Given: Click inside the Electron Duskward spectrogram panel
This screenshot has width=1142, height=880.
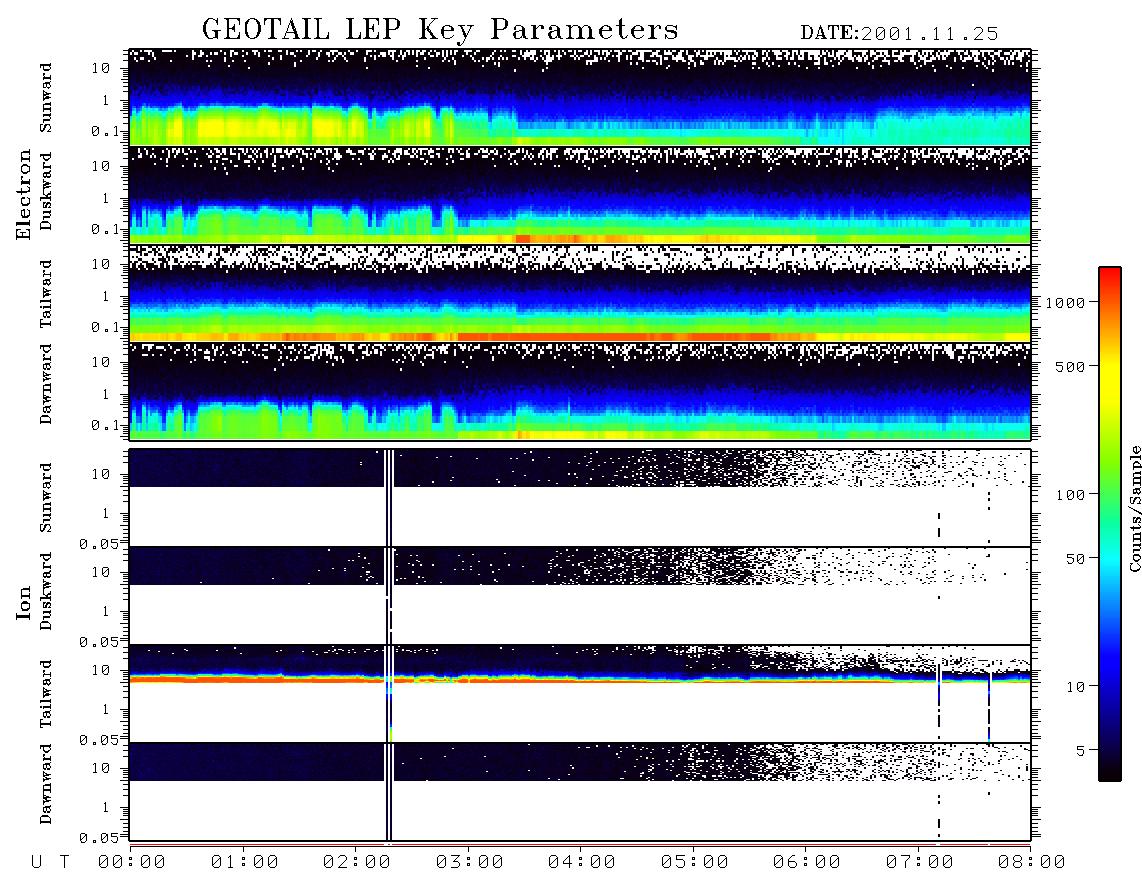Looking at the screenshot, I should pos(580,195).
